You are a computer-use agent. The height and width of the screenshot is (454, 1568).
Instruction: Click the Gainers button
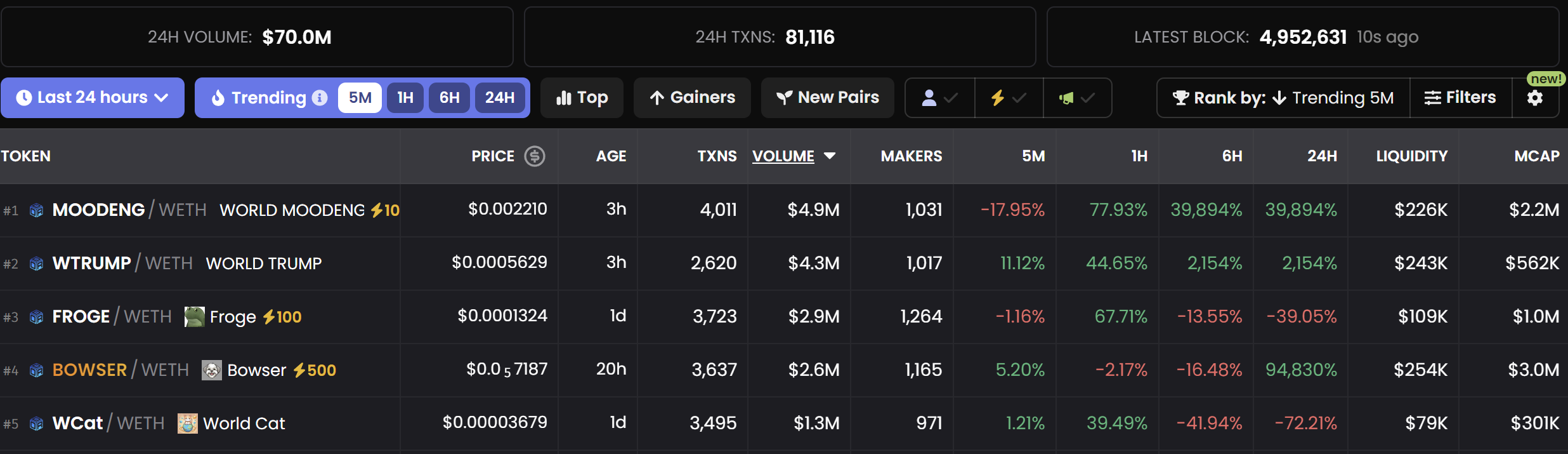pos(692,98)
